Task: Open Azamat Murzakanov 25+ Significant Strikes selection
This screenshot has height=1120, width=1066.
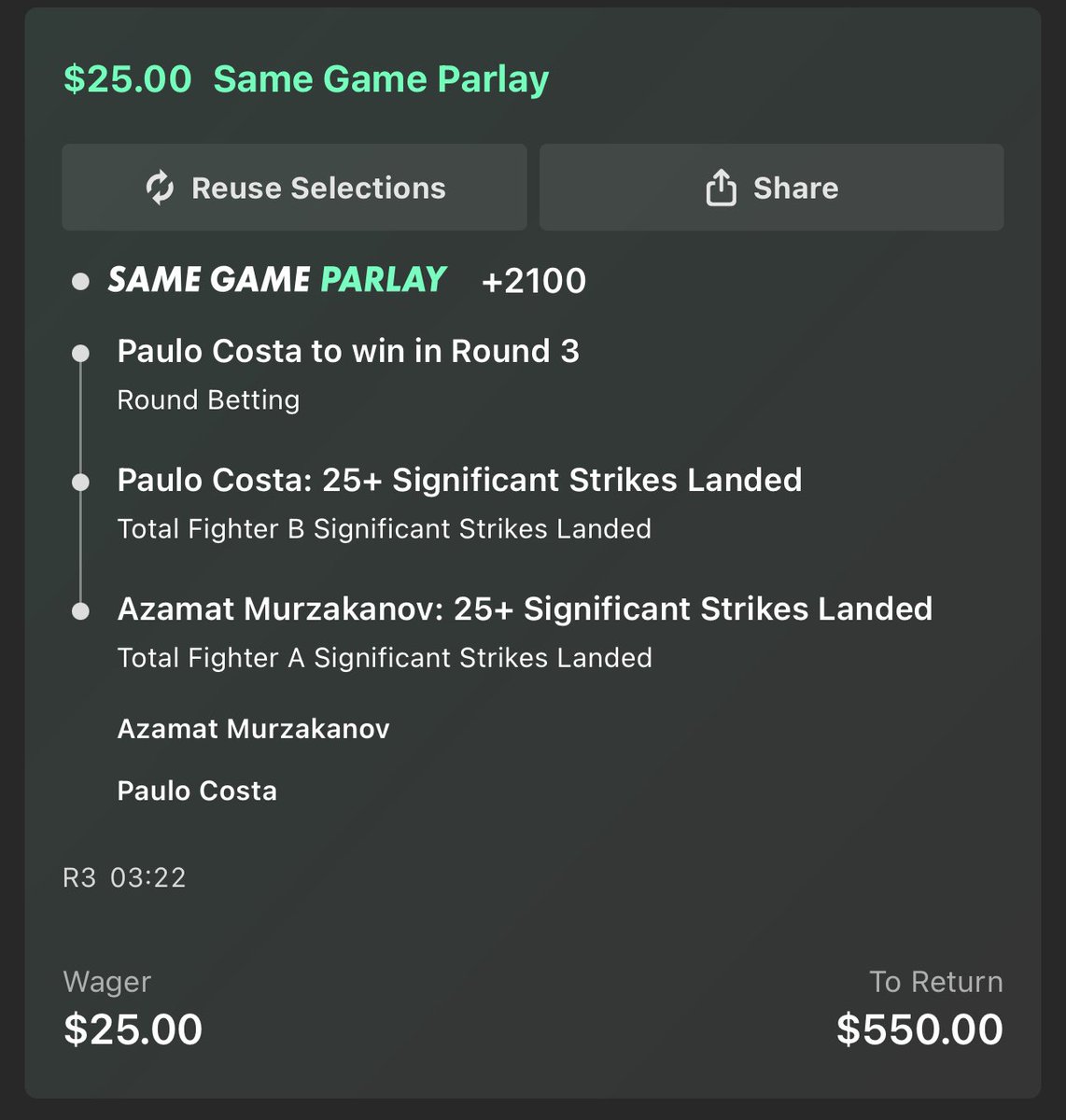Action: [x=525, y=609]
